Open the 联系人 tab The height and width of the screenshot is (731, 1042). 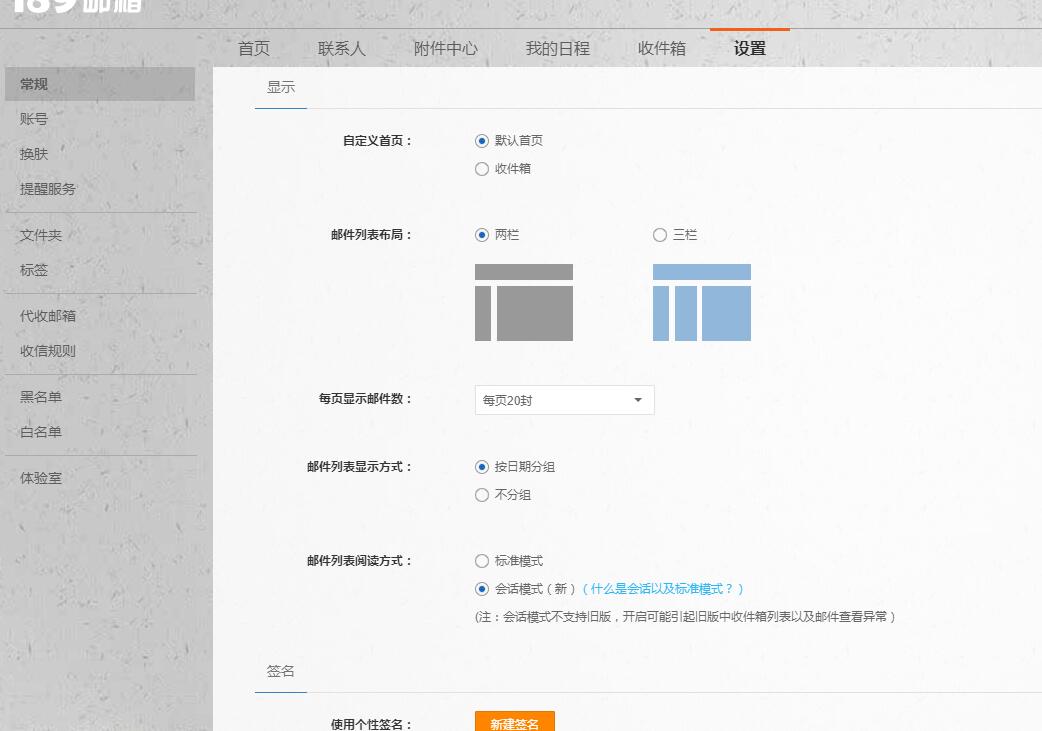[342, 48]
